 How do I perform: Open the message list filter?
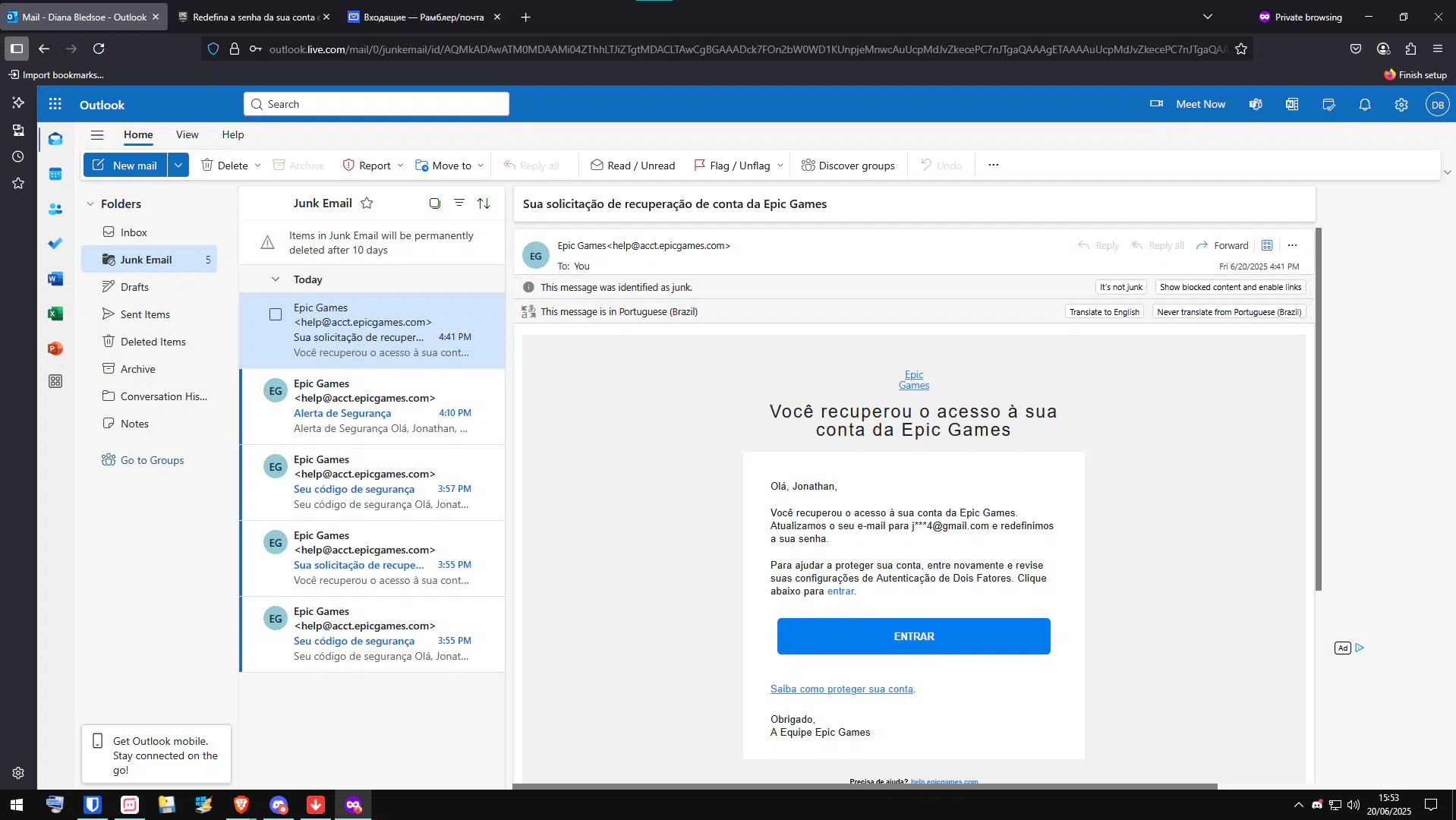click(x=459, y=203)
